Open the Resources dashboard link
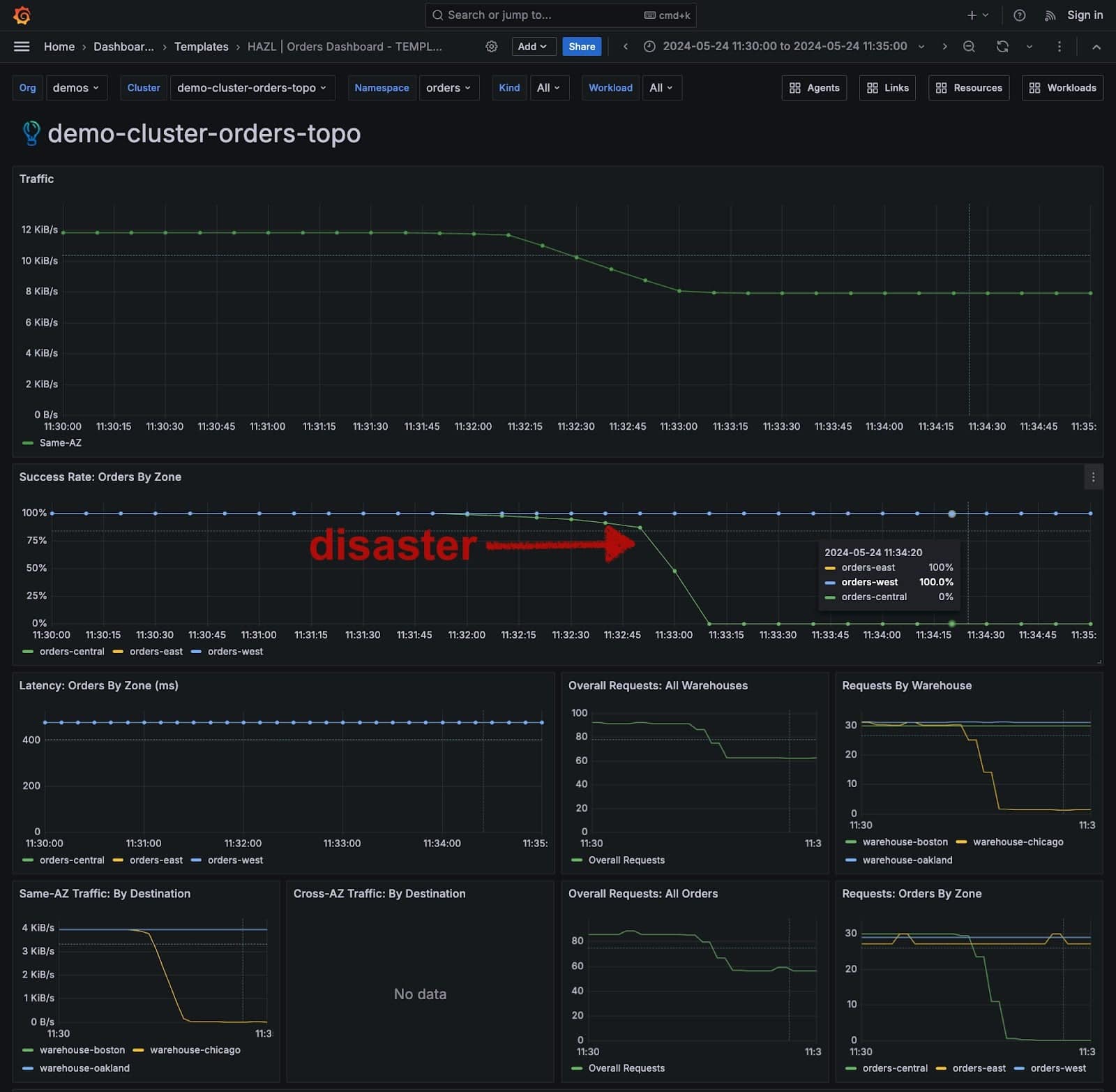This screenshot has height=1092, width=1116. click(x=969, y=88)
